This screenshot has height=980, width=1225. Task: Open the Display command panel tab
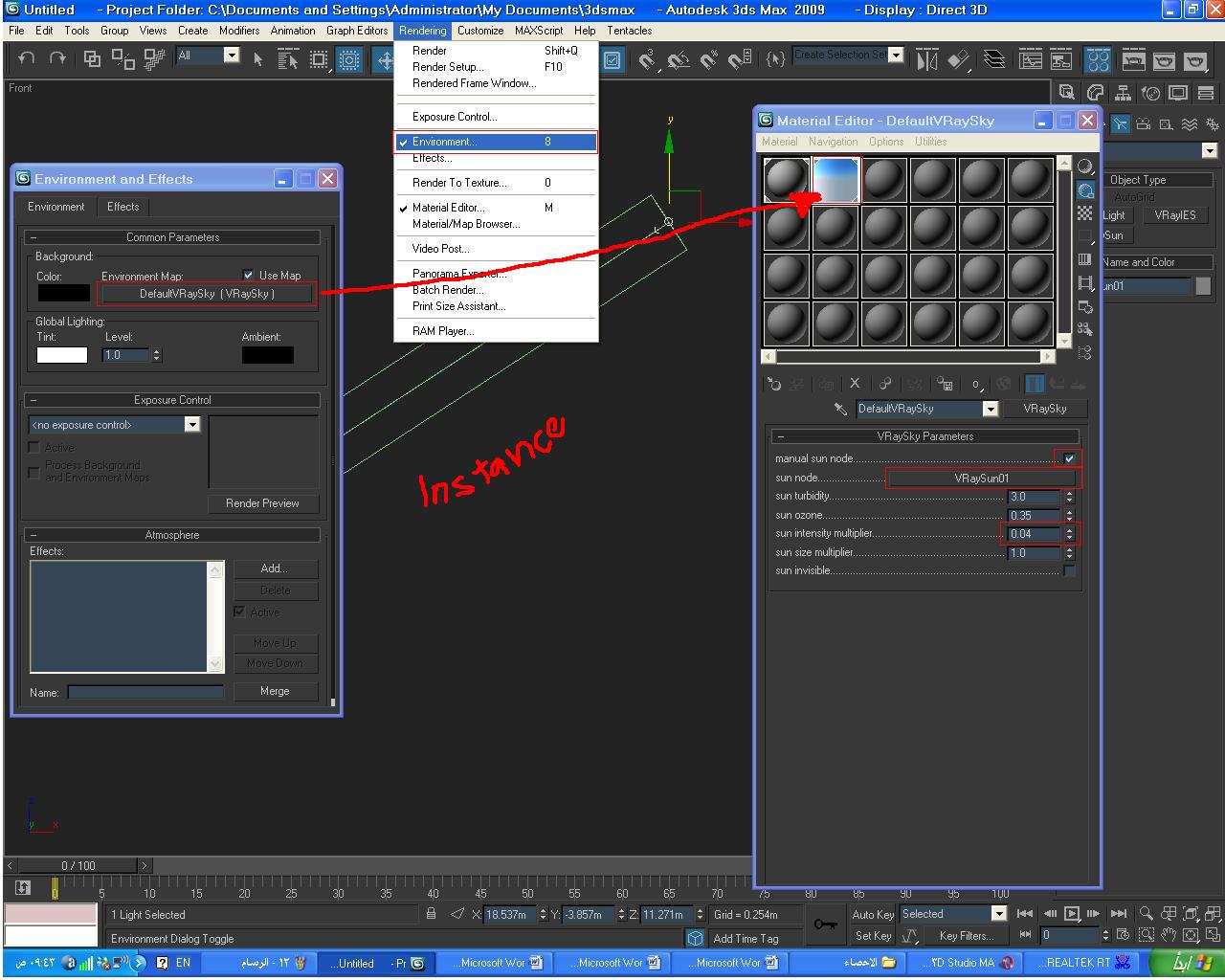1178,93
